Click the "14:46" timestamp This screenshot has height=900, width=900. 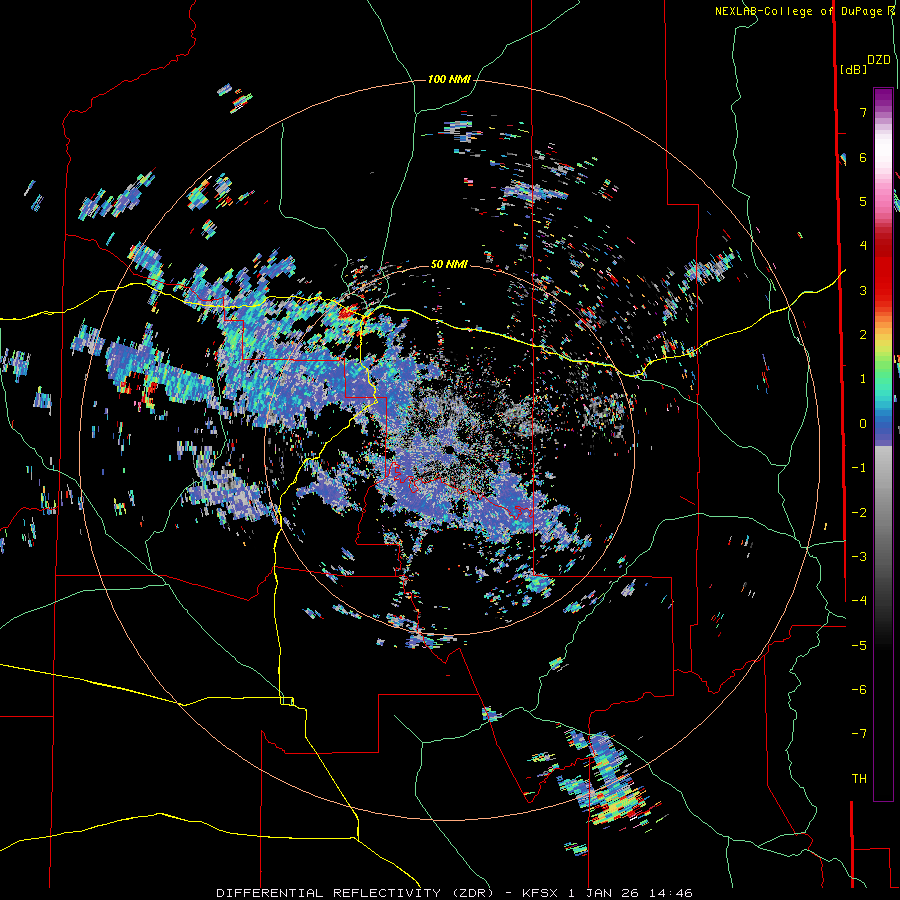coord(670,893)
